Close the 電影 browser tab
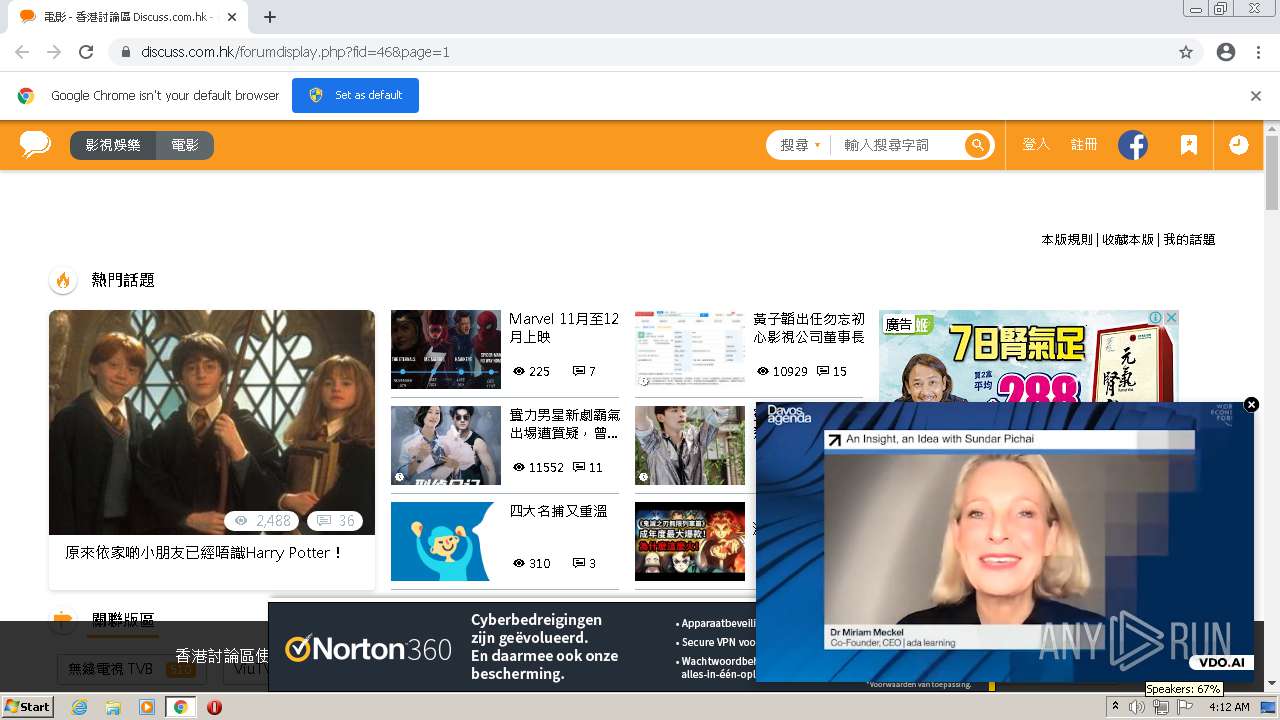The image size is (1280, 720). click(232, 17)
